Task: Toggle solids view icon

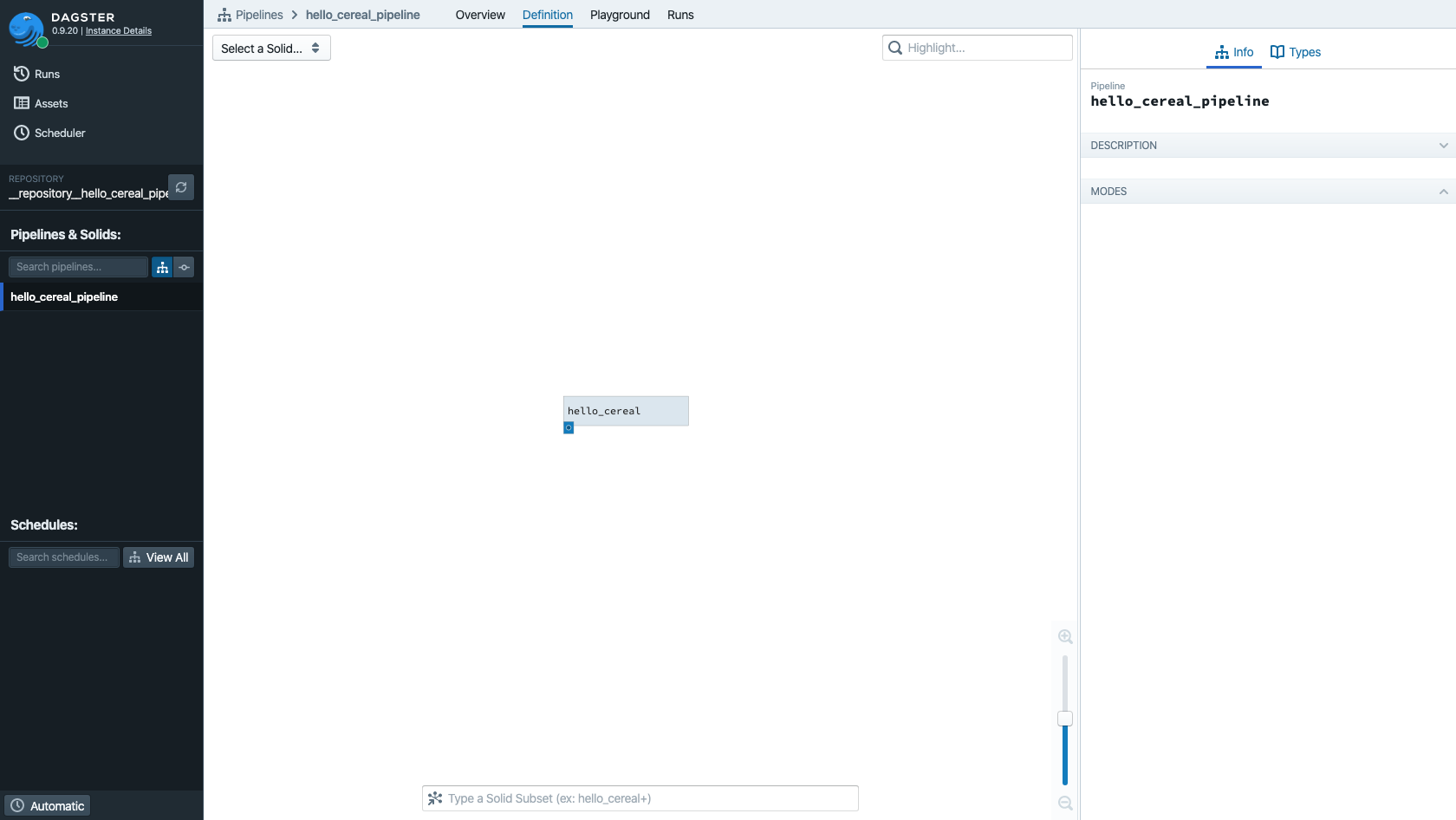Action: coord(184,267)
